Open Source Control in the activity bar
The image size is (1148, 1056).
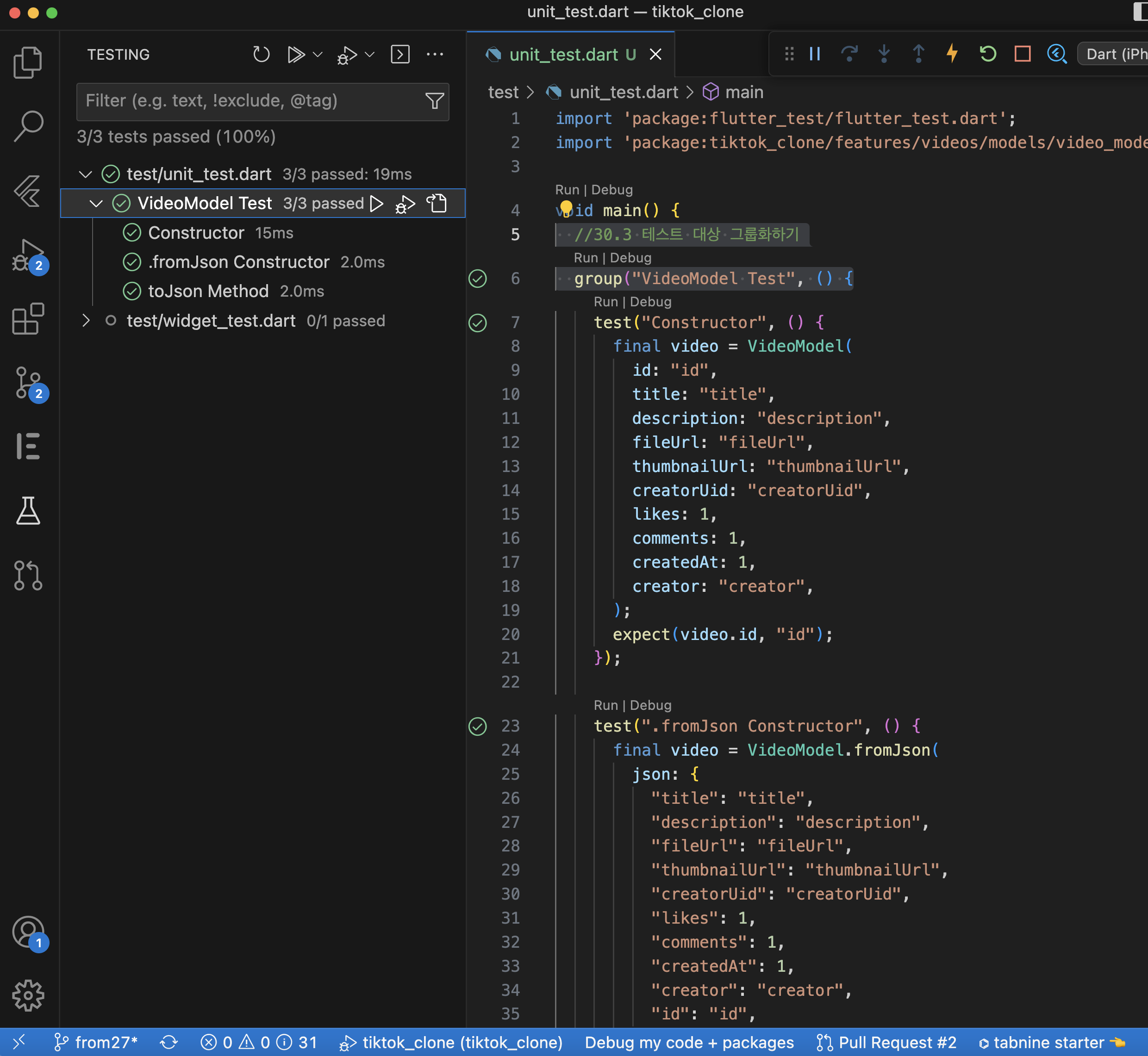pyautogui.click(x=27, y=382)
